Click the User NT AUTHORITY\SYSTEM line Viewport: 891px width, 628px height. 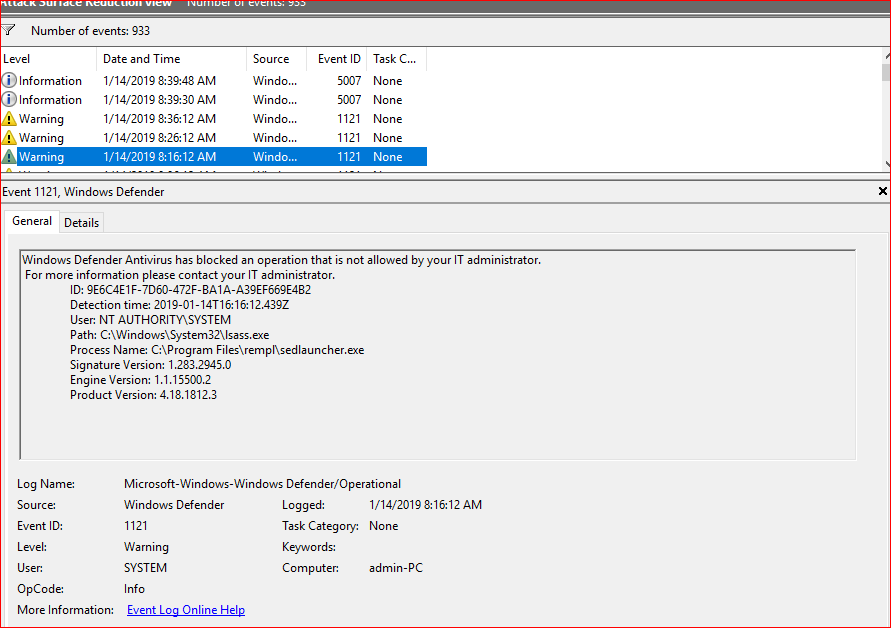[x=151, y=320]
